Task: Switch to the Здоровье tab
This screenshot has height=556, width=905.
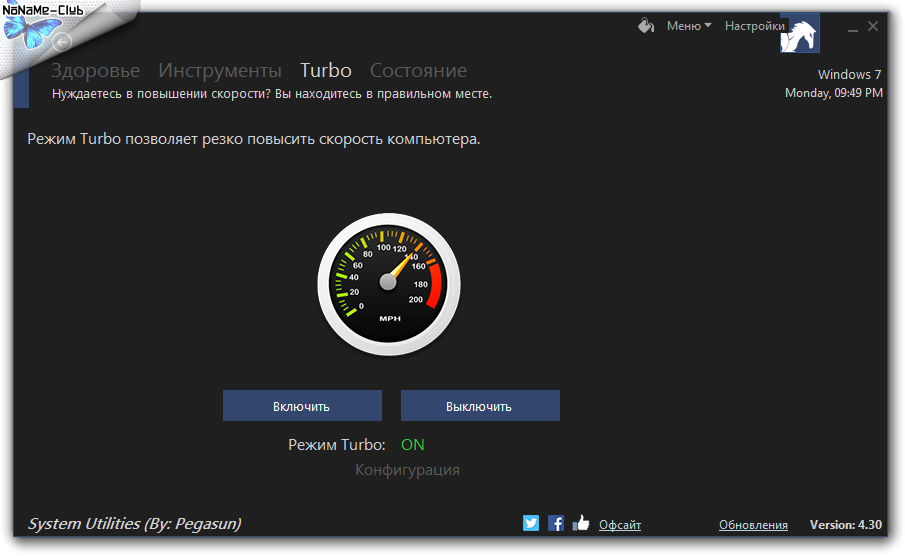Action: 96,70
